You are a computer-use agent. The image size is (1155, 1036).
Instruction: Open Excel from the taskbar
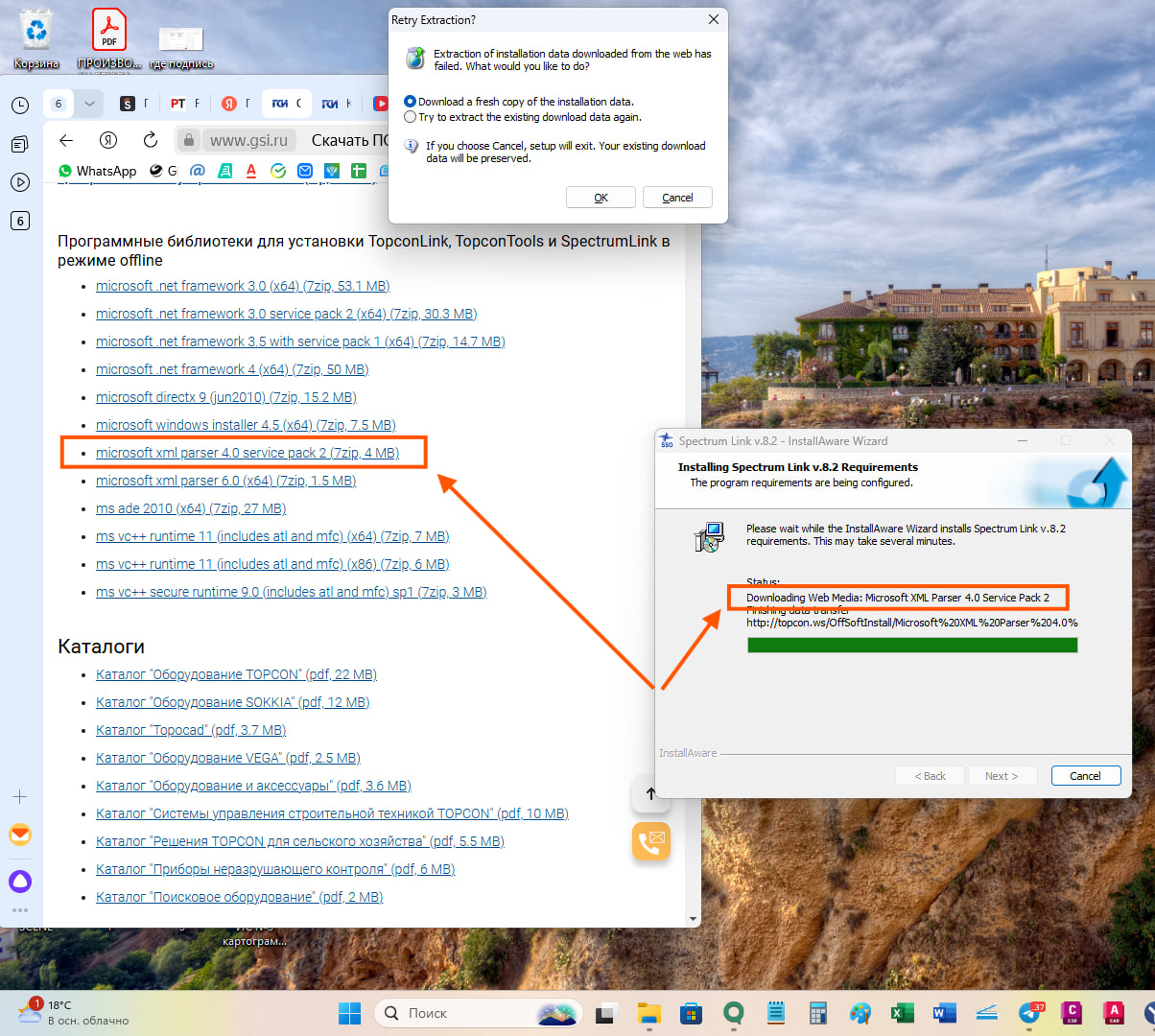point(902,1013)
